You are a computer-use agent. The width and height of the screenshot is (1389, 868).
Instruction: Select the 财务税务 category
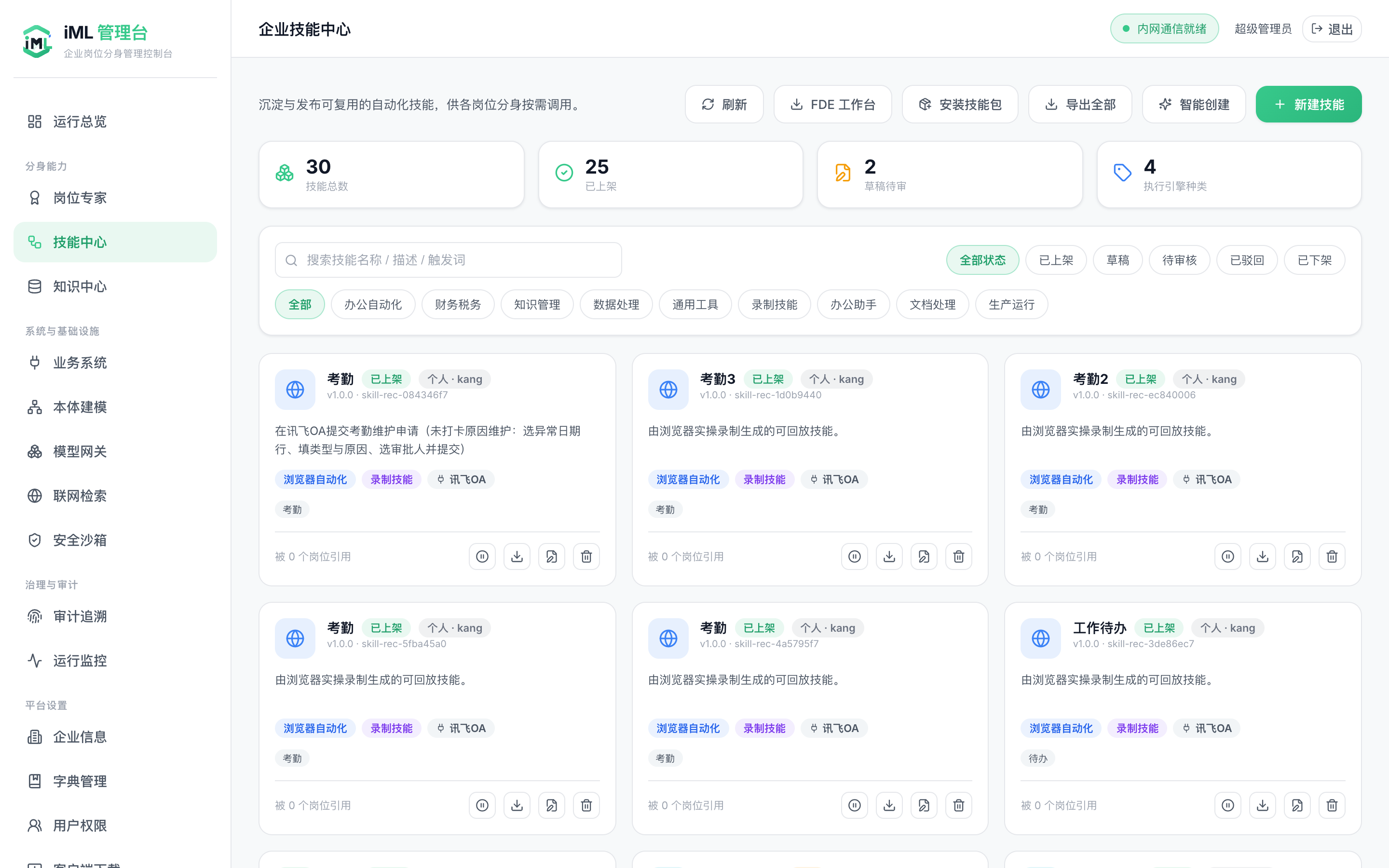[x=458, y=304]
